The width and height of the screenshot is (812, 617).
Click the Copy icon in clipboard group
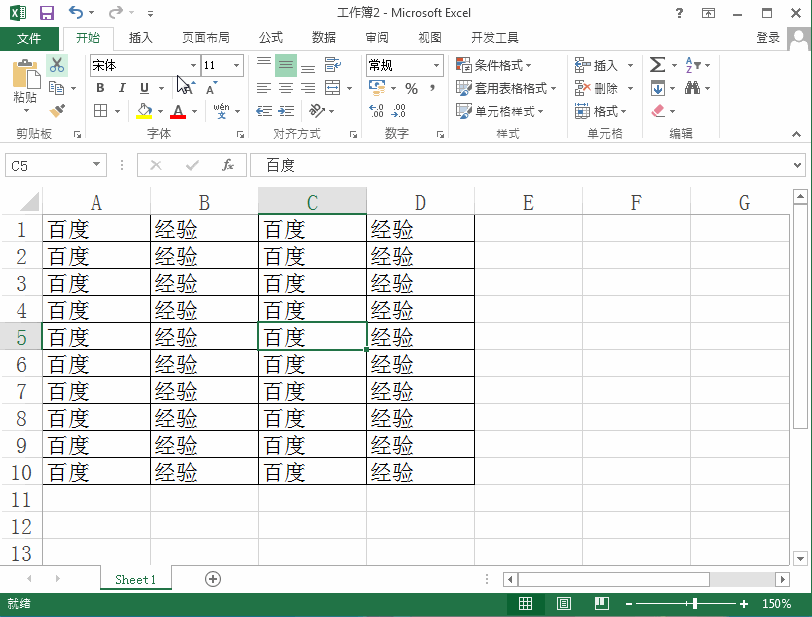pos(56,88)
